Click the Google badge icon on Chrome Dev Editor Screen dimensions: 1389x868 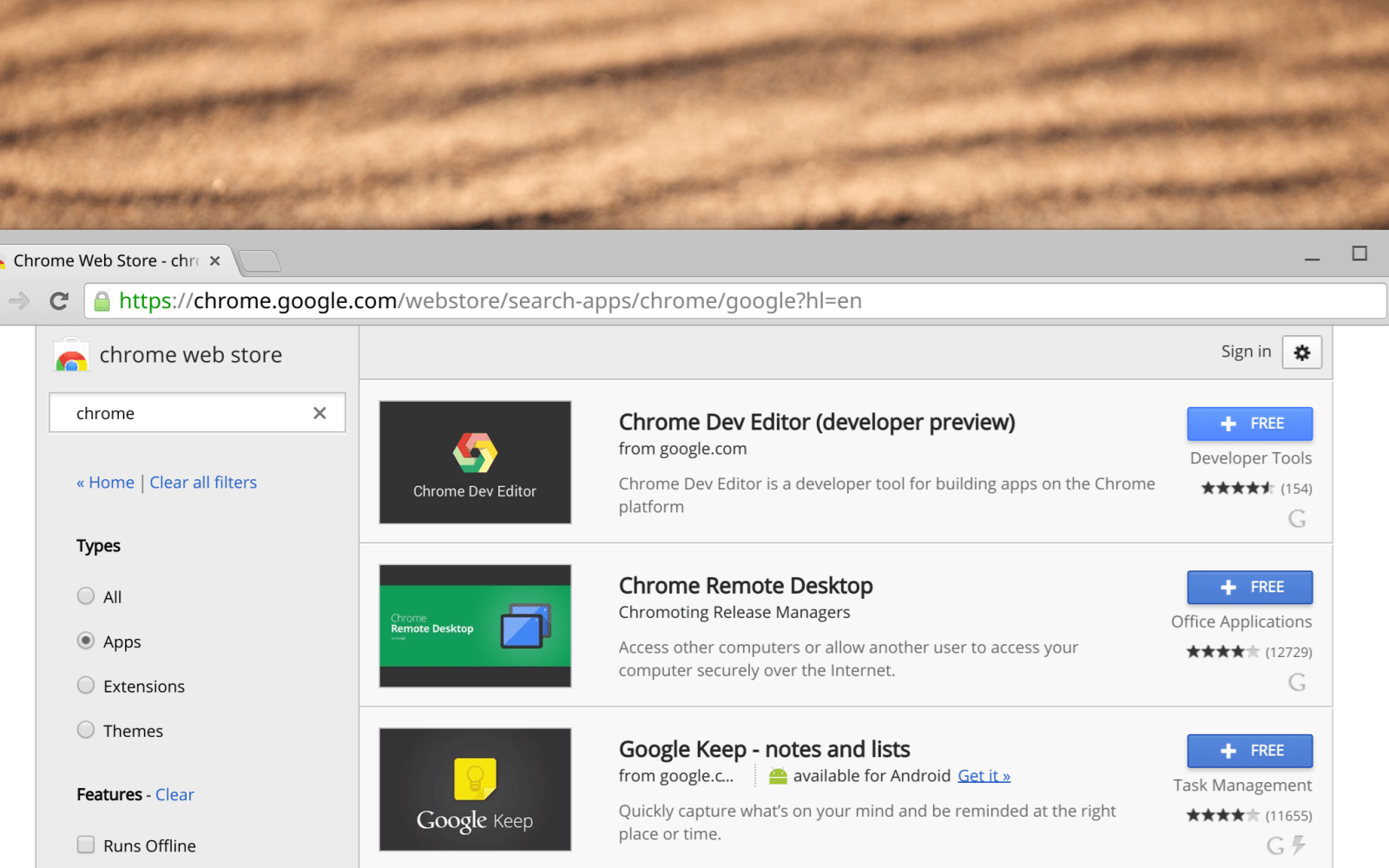coord(1297,519)
